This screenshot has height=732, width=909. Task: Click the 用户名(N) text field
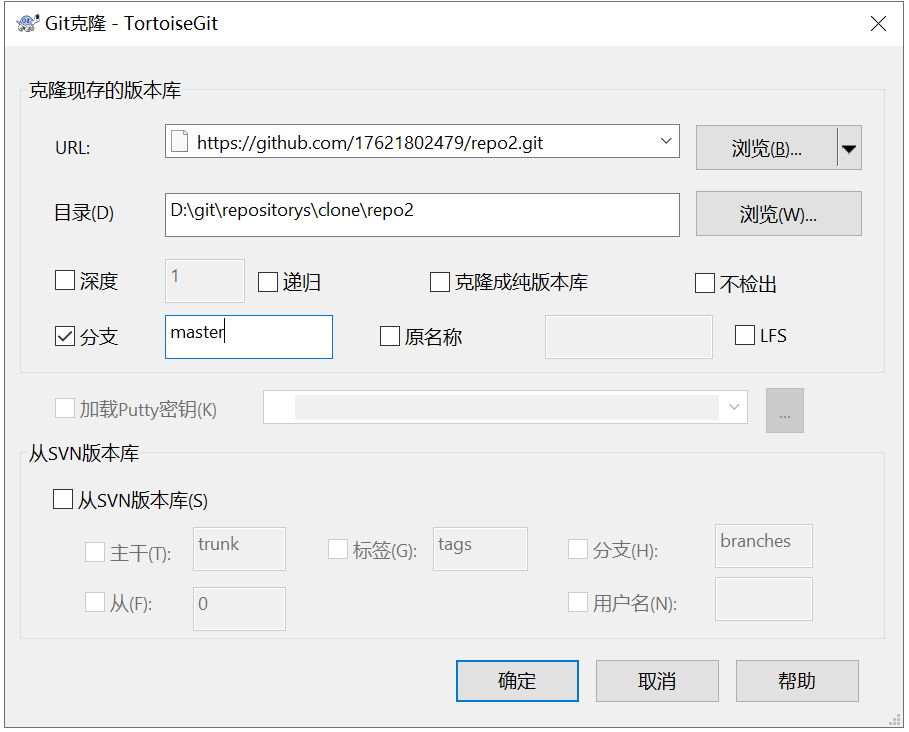(764, 599)
